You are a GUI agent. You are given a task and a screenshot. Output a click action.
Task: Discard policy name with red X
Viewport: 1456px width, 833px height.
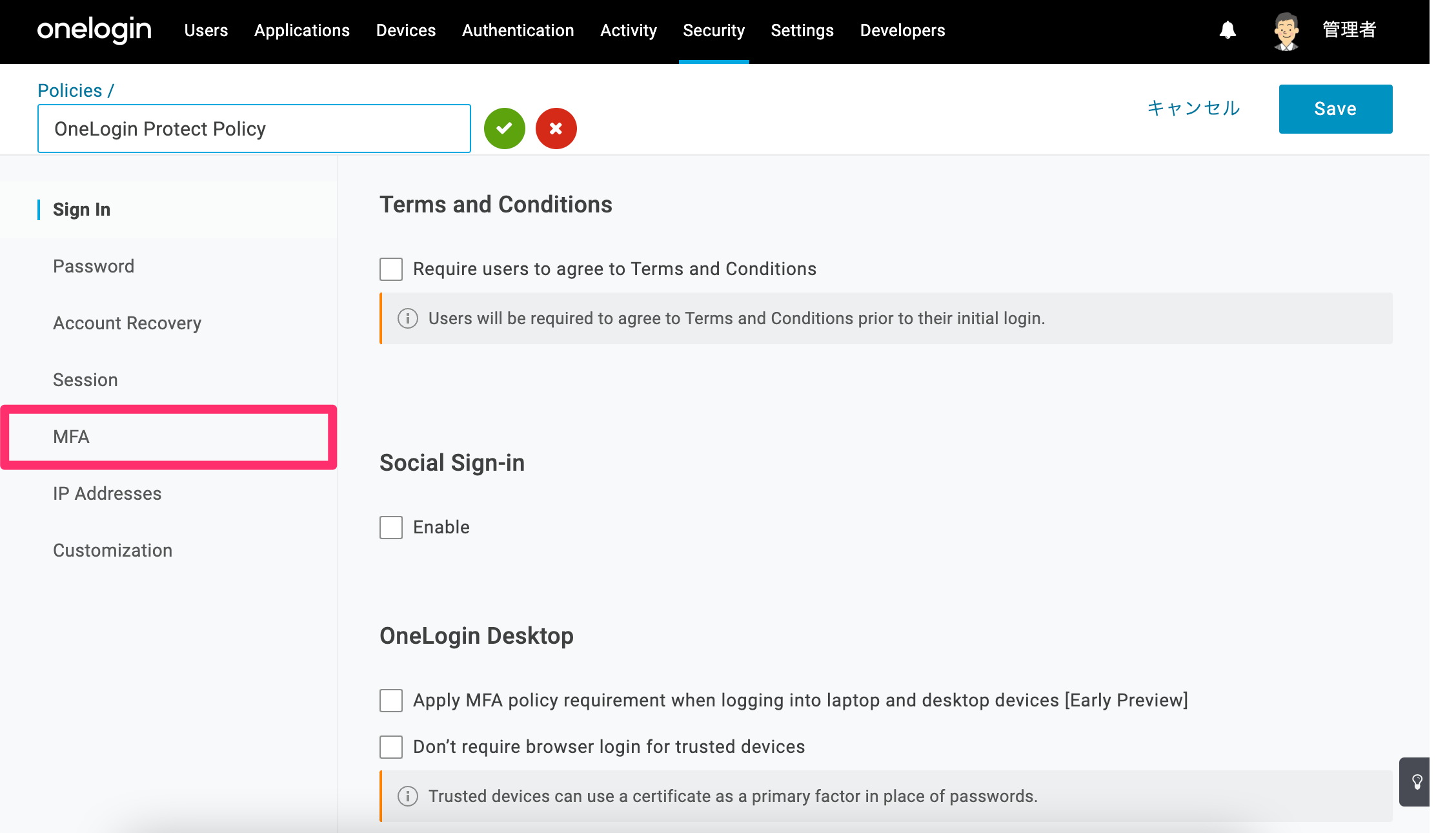[556, 129]
